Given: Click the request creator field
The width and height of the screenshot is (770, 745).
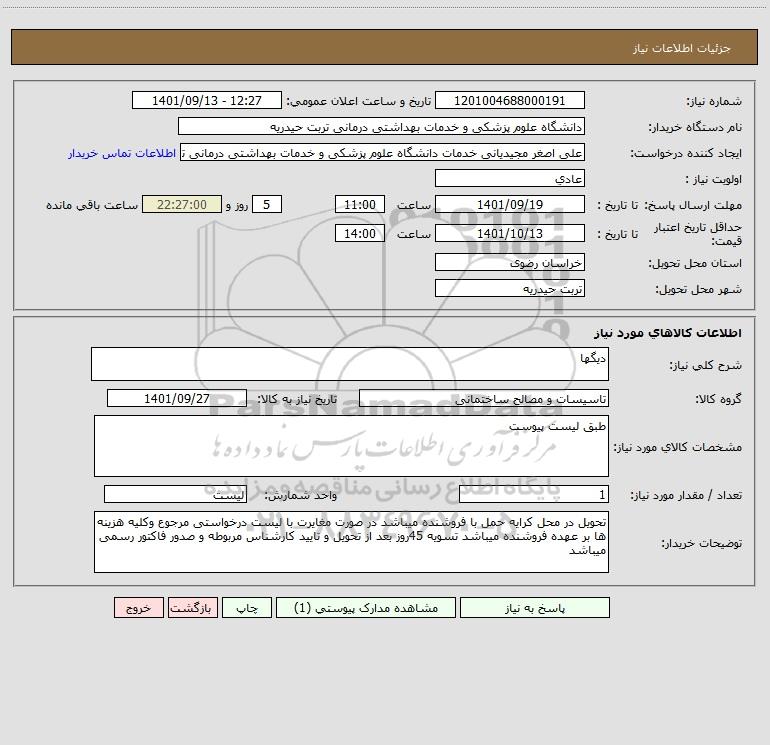Looking at the screenshot, I should click(x=383, y=152).
